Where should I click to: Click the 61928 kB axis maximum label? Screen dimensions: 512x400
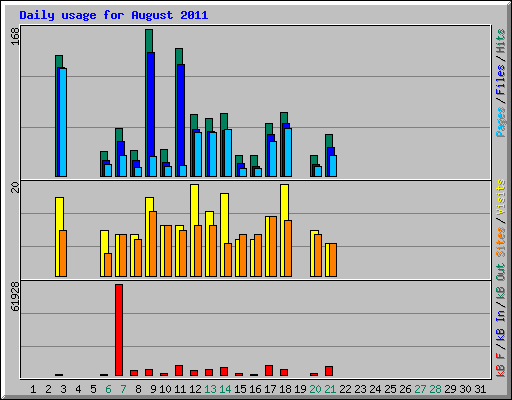point(15,297)
